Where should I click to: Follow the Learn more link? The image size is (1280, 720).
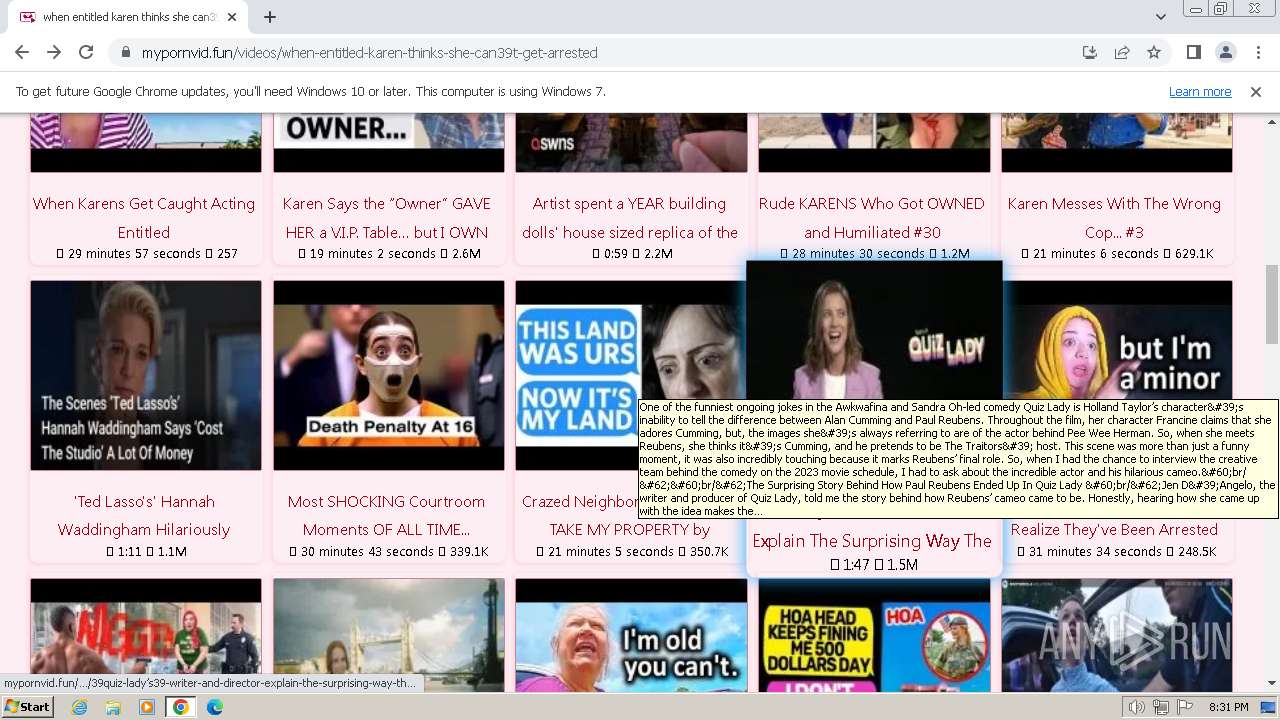1200,91
